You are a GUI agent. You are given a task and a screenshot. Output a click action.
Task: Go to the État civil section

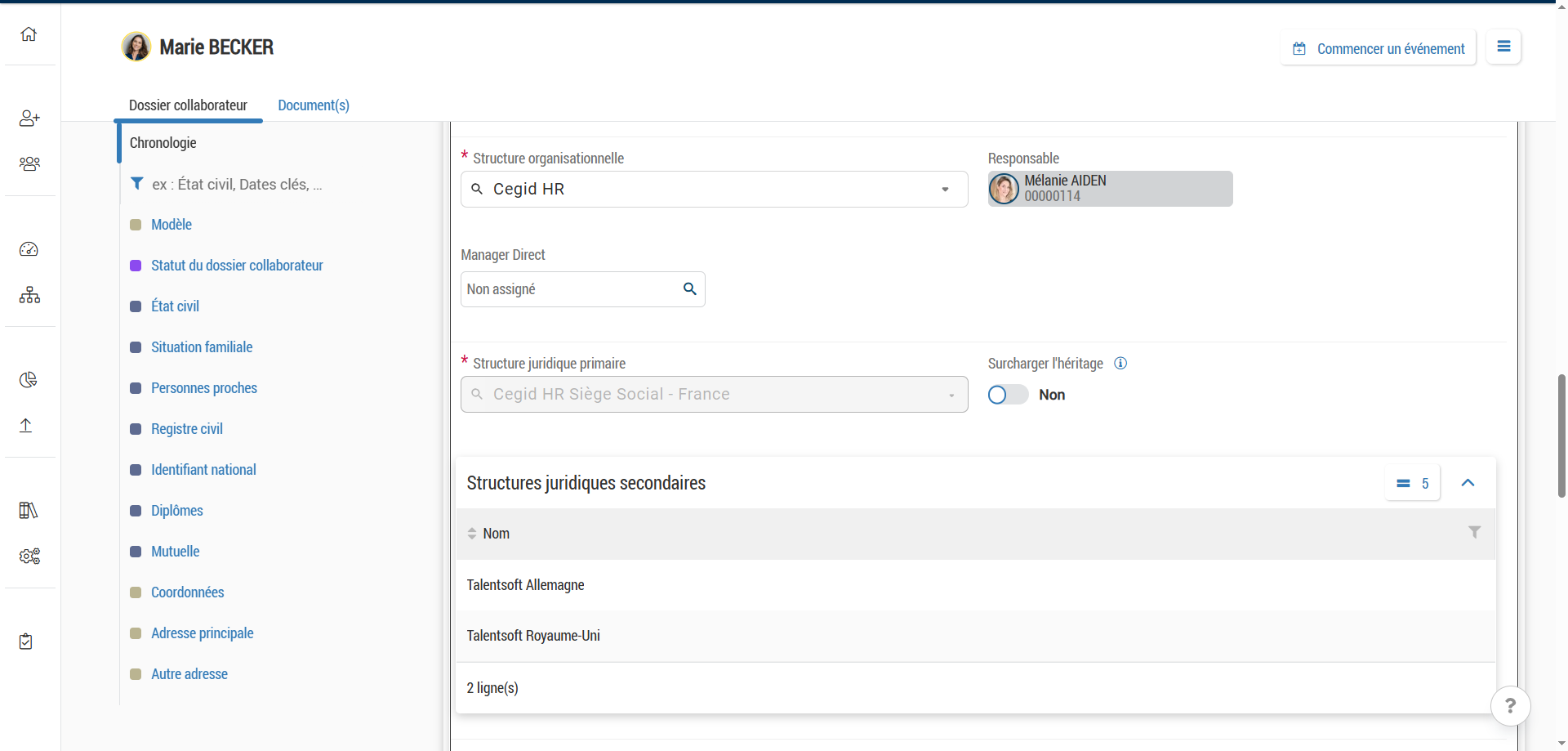(175, 306)
